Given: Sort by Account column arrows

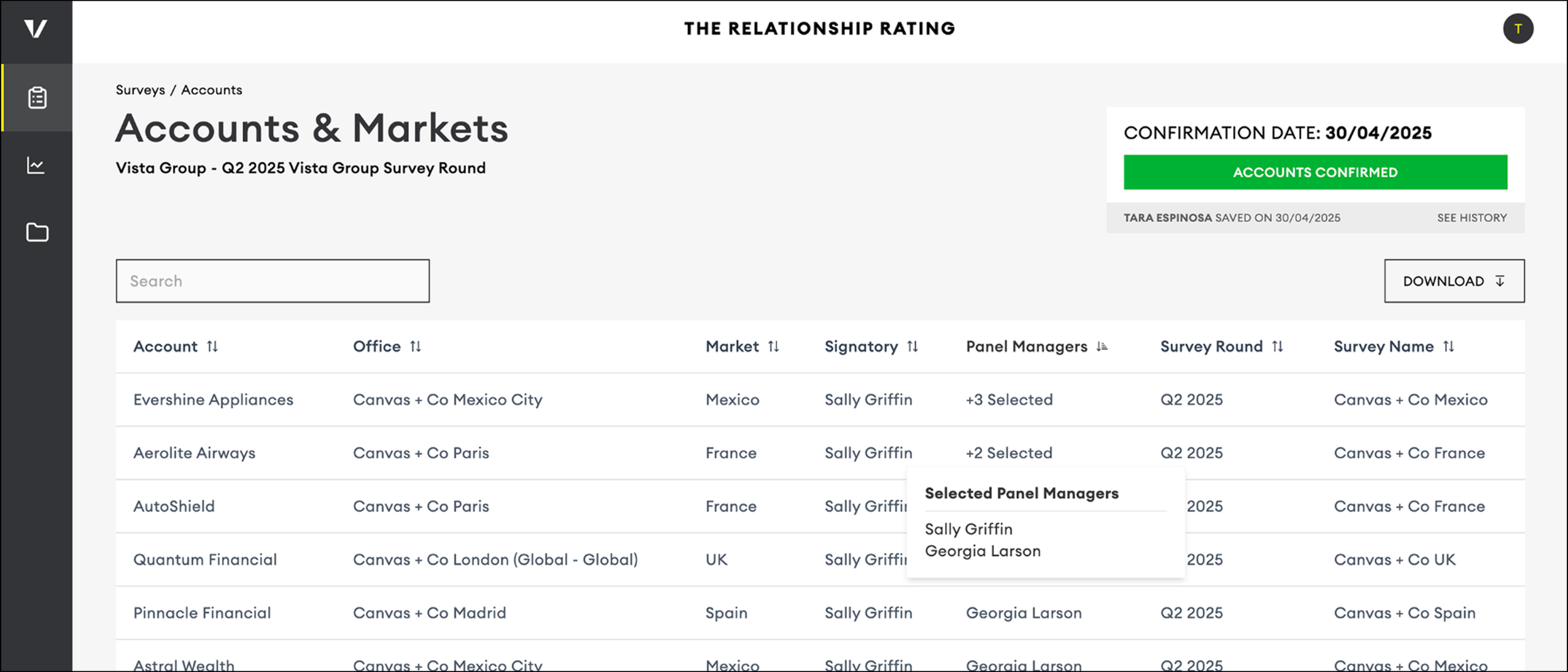Looking at the screenshot, I should coord(213,347).
